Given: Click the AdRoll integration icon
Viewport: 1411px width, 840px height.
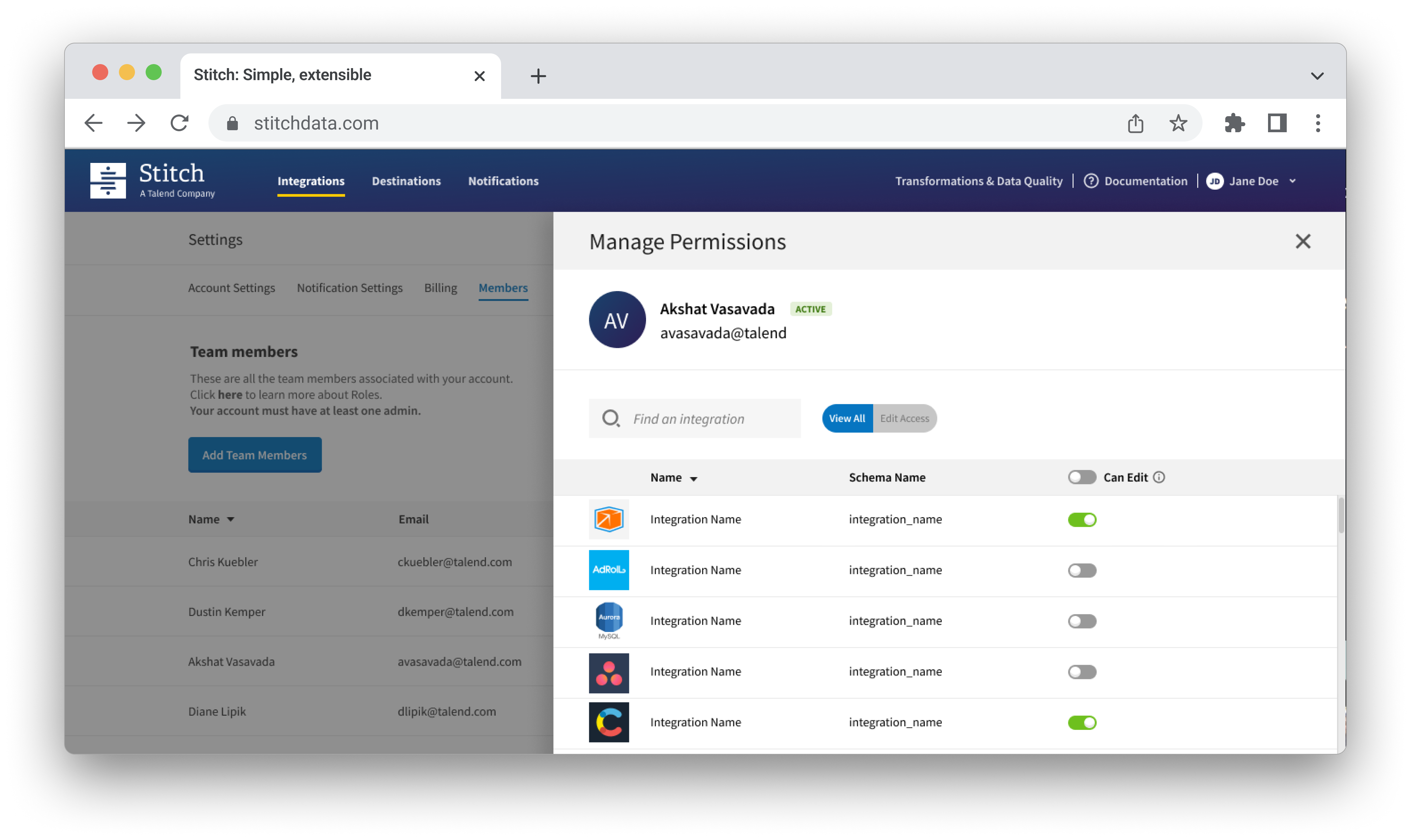Looking at the screenshot, I should click(x=609, y=570).
